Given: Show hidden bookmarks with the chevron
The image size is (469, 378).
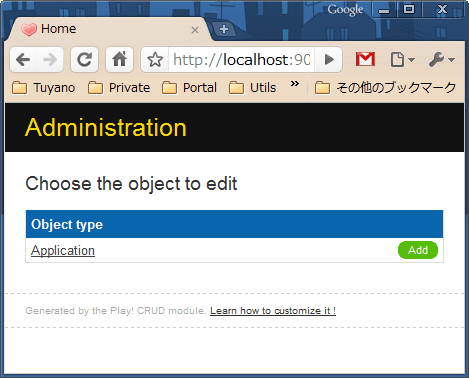Looking at the screenshot, I should [294, 84].
